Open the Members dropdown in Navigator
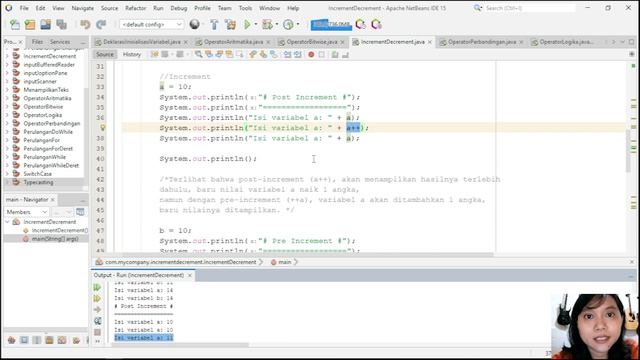640x360 pixels. pyautogui.click(x=27, y=212)
